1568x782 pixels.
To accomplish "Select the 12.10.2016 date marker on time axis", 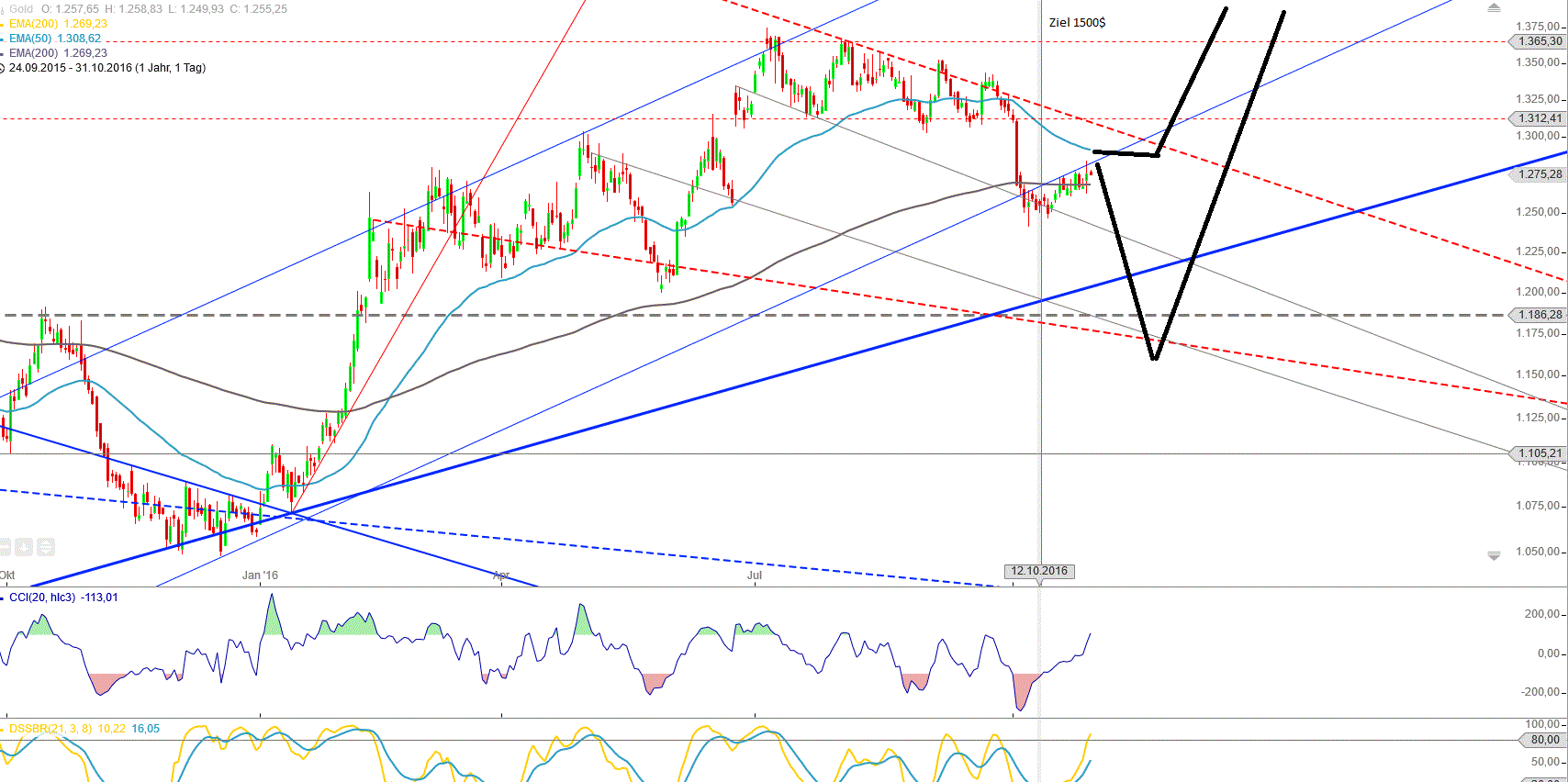I will point(1039,571).
